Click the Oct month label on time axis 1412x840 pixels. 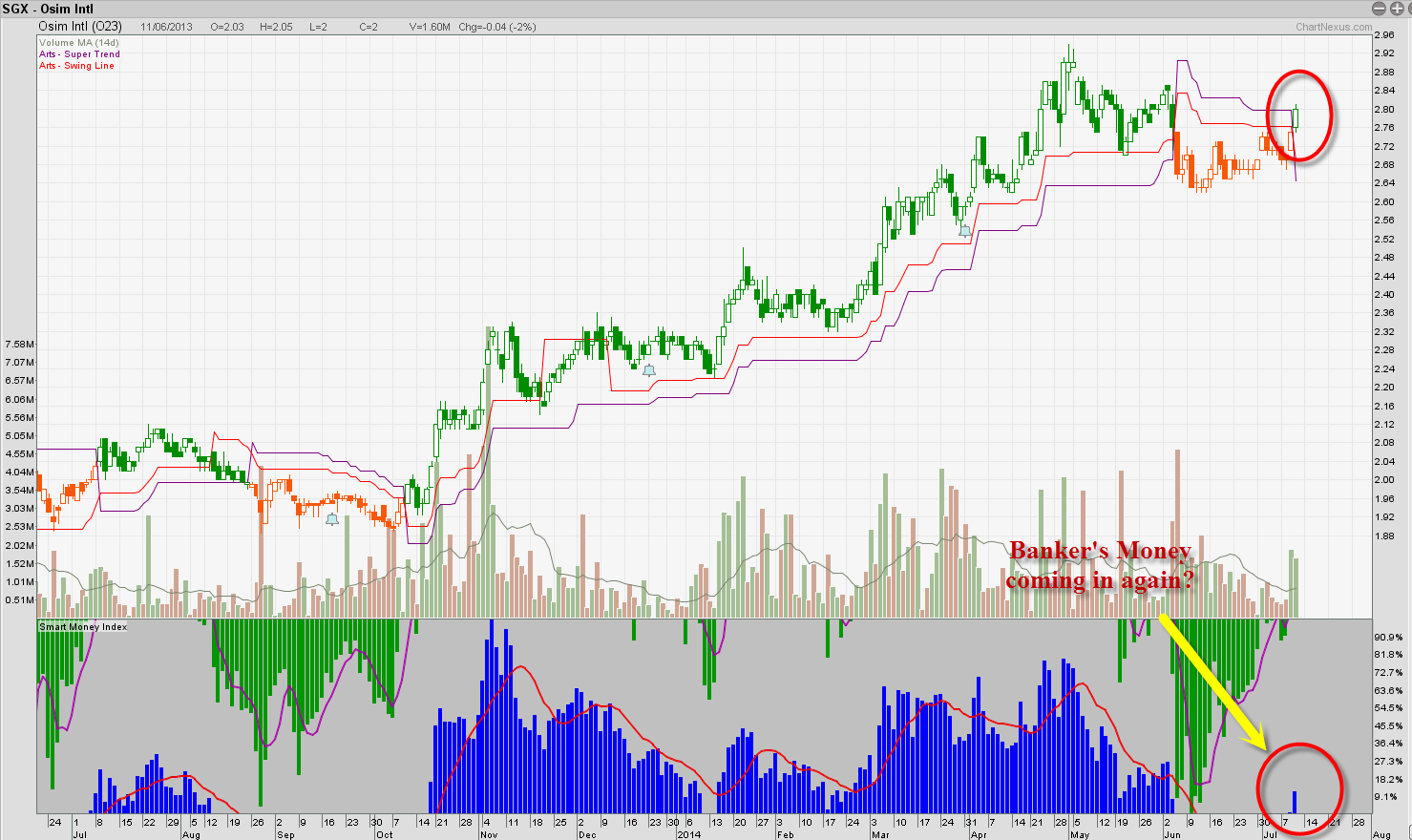coord(384,834)
